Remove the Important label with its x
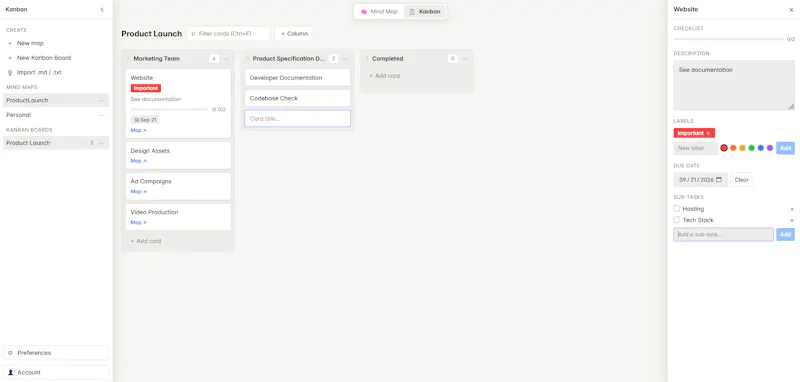 coord(708,133)
